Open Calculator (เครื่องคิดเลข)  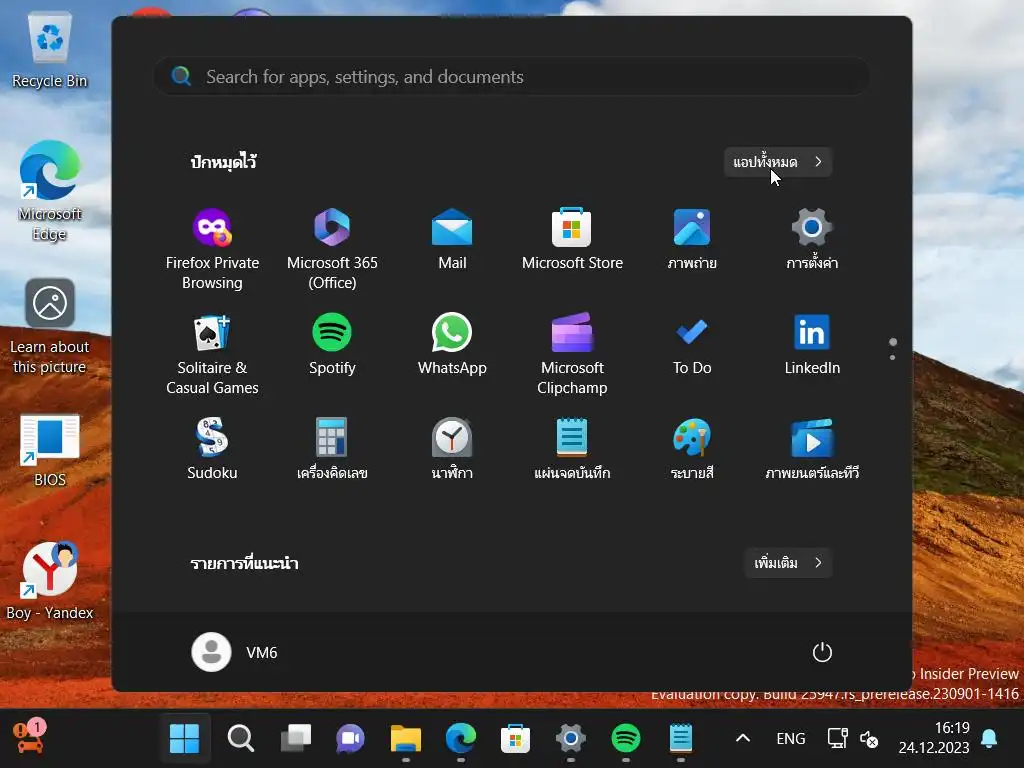click(332, 449)
